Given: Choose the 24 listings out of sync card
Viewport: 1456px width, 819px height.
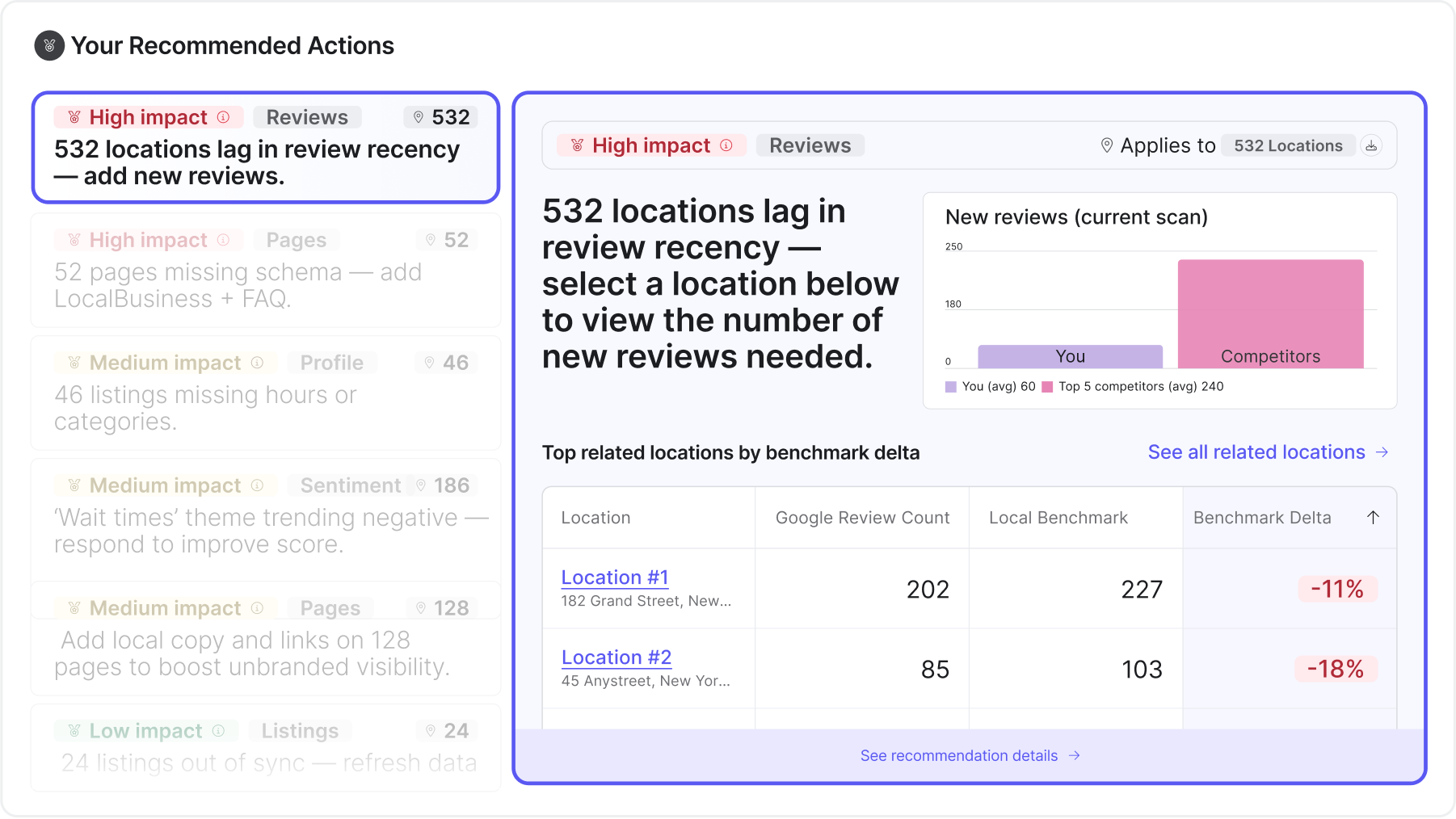Looking at the screenshot, I should [265, 749].
